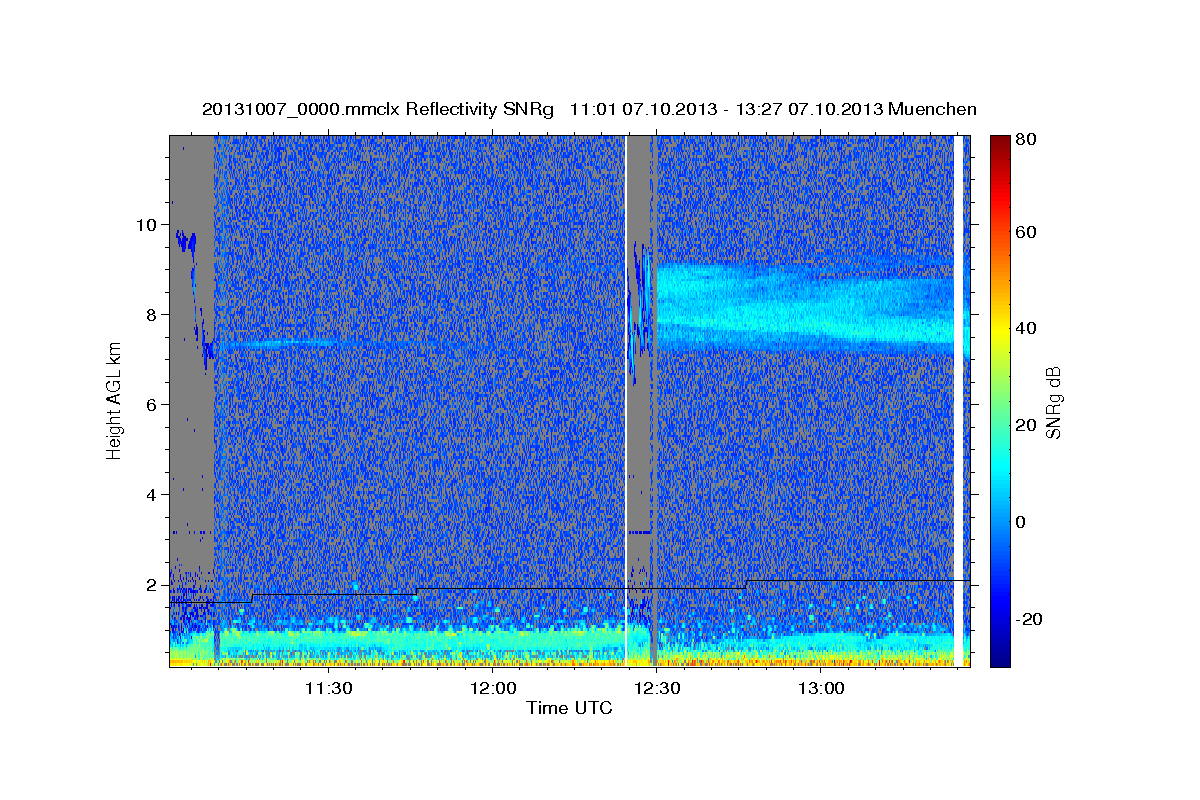This screenshot has width=1200, height=800.
Task: Click the 12:30 time tick label
Action: pyautogui.click(x=657, y=688)
